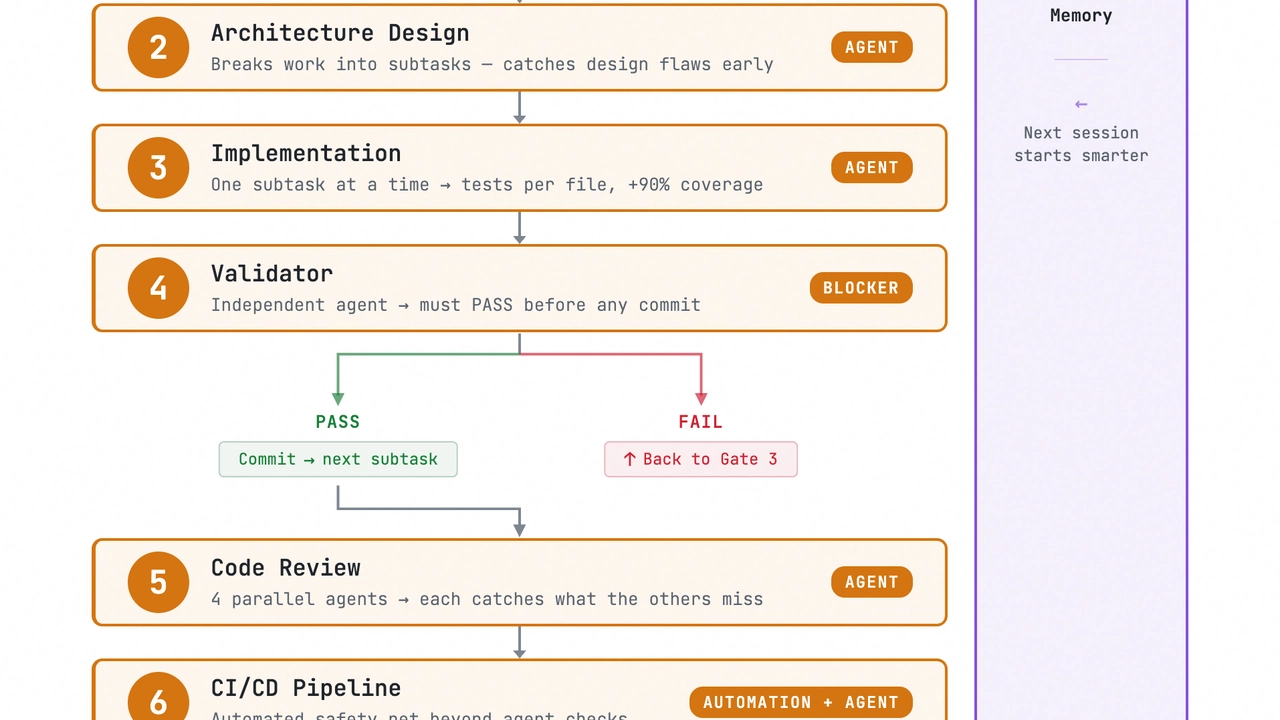Click the Commit → next subtask box

(338, 459)
